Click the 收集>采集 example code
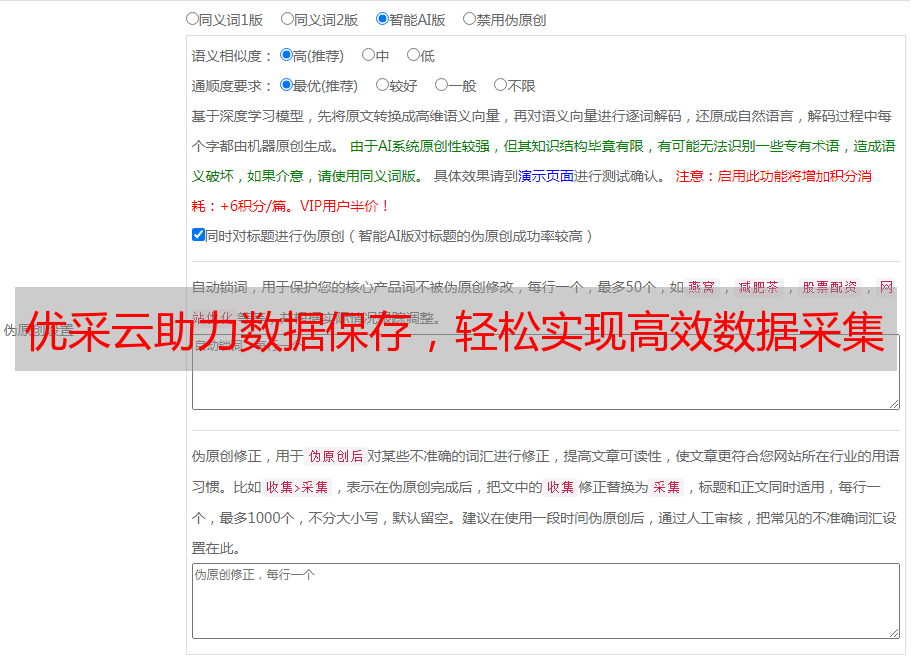Viewport: 911px width, 658px height. click(297, 487)
